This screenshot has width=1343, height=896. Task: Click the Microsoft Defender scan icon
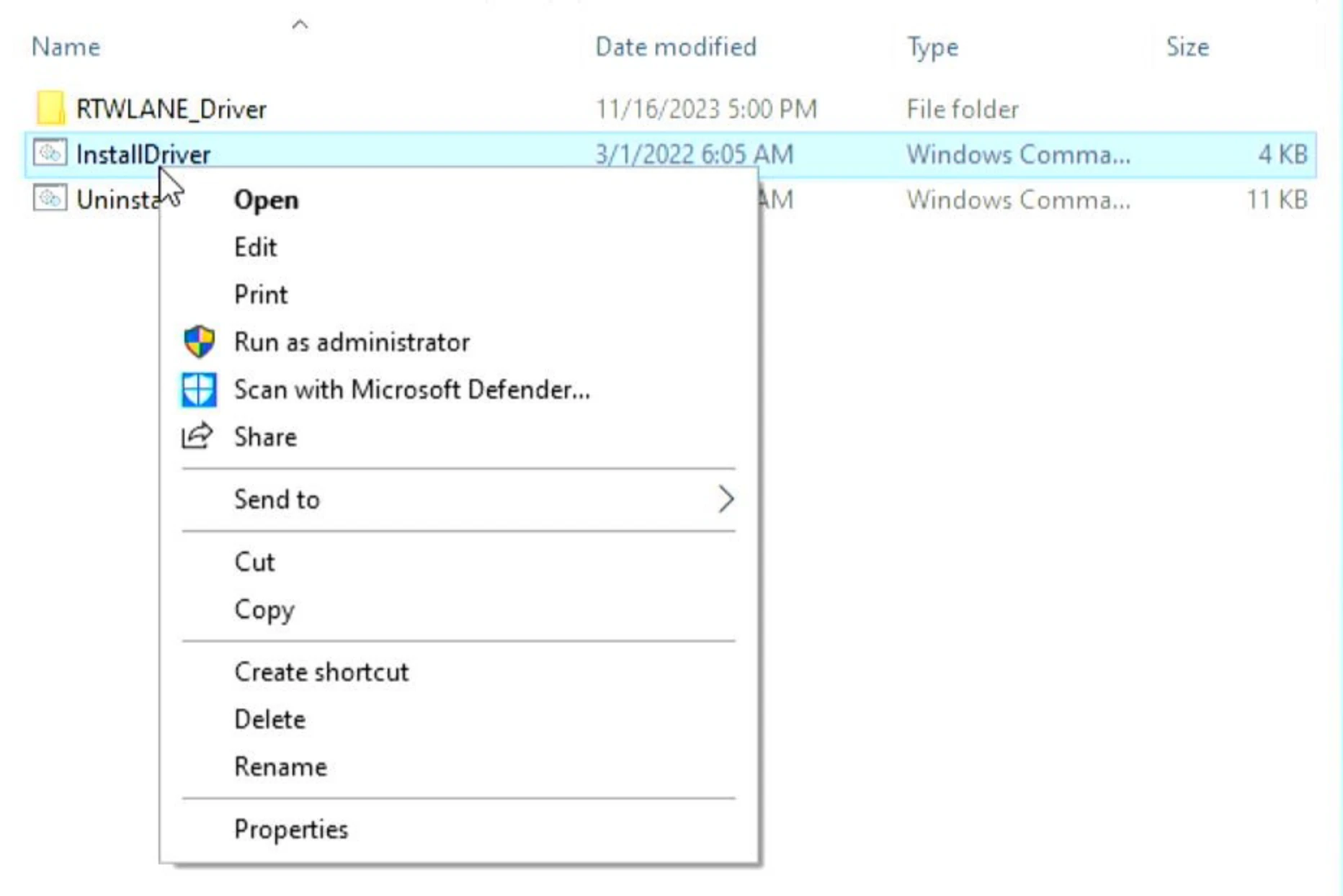(x=199, y=390)
